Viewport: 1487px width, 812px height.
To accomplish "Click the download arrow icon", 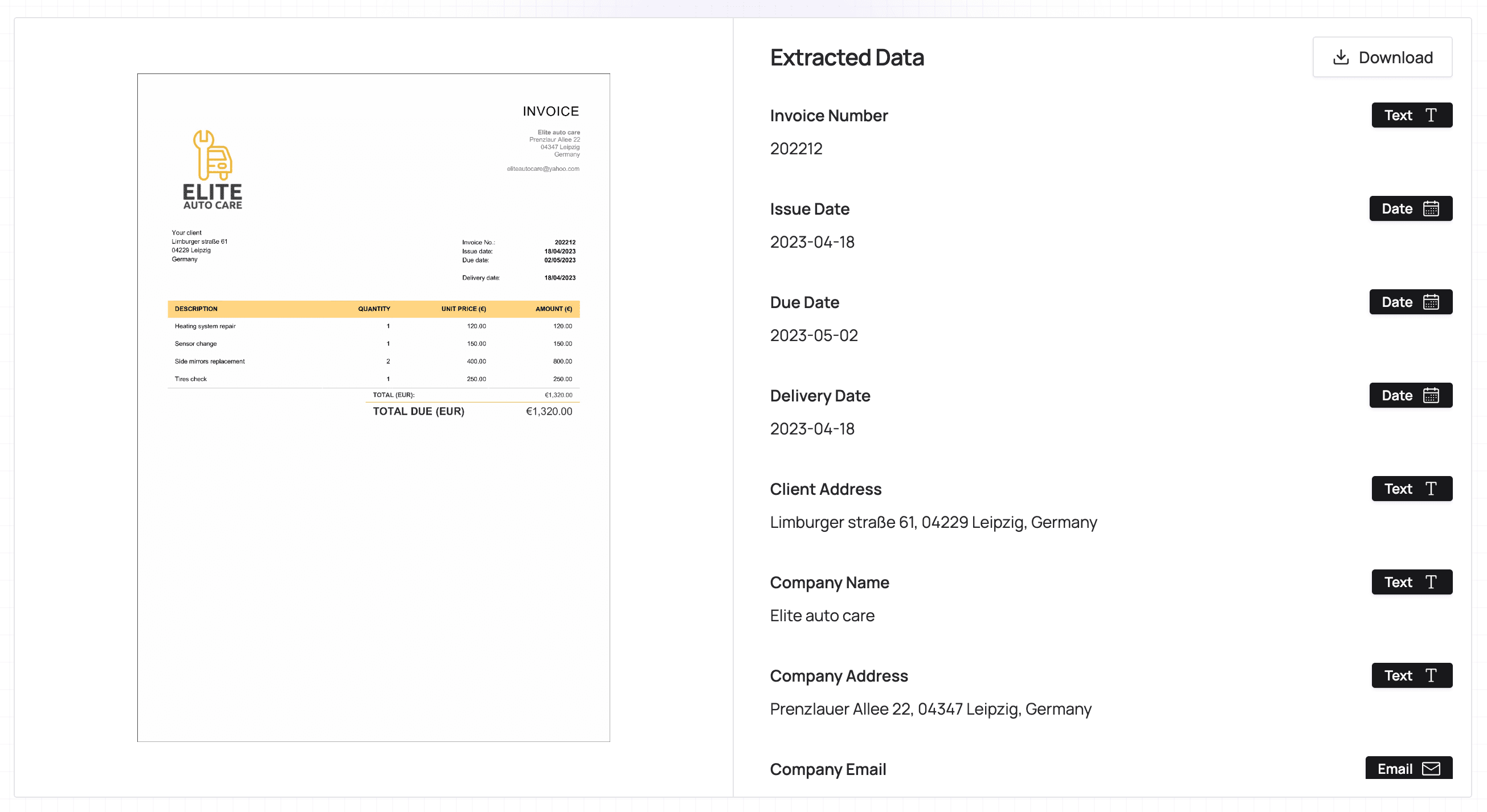I will (x=1341, y=57).
